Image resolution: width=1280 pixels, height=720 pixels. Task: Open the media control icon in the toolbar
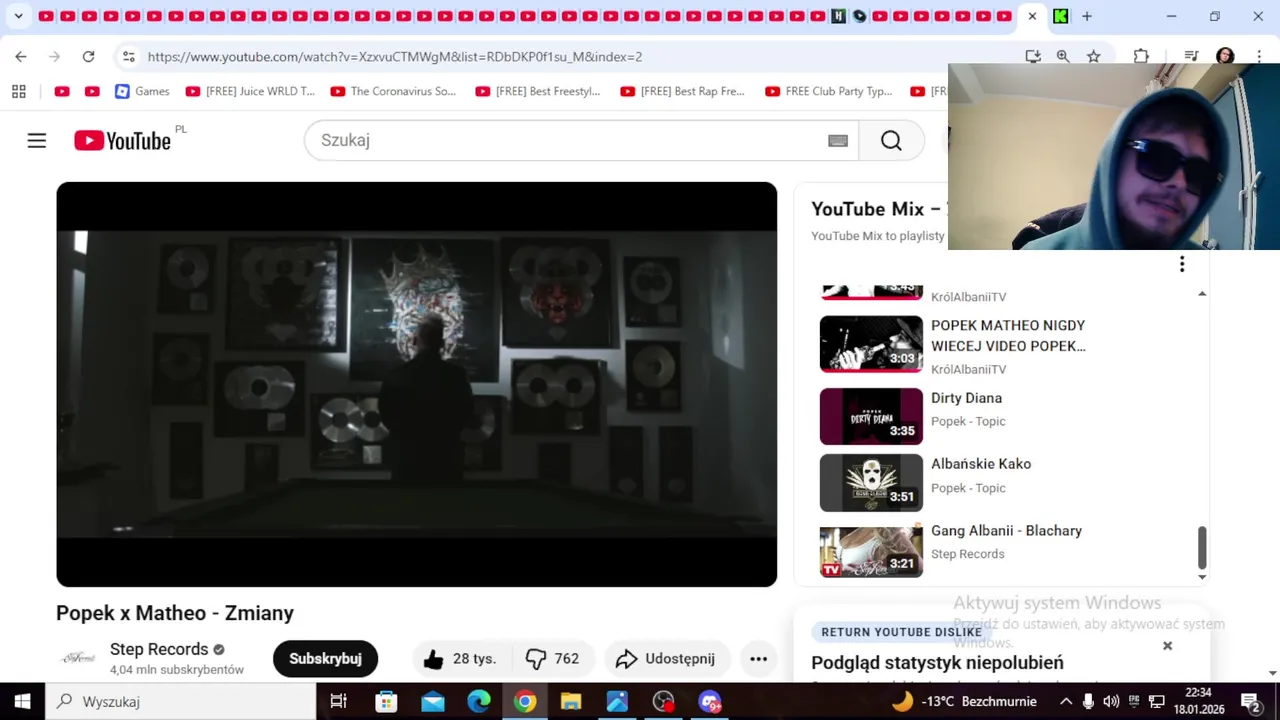1191,57
